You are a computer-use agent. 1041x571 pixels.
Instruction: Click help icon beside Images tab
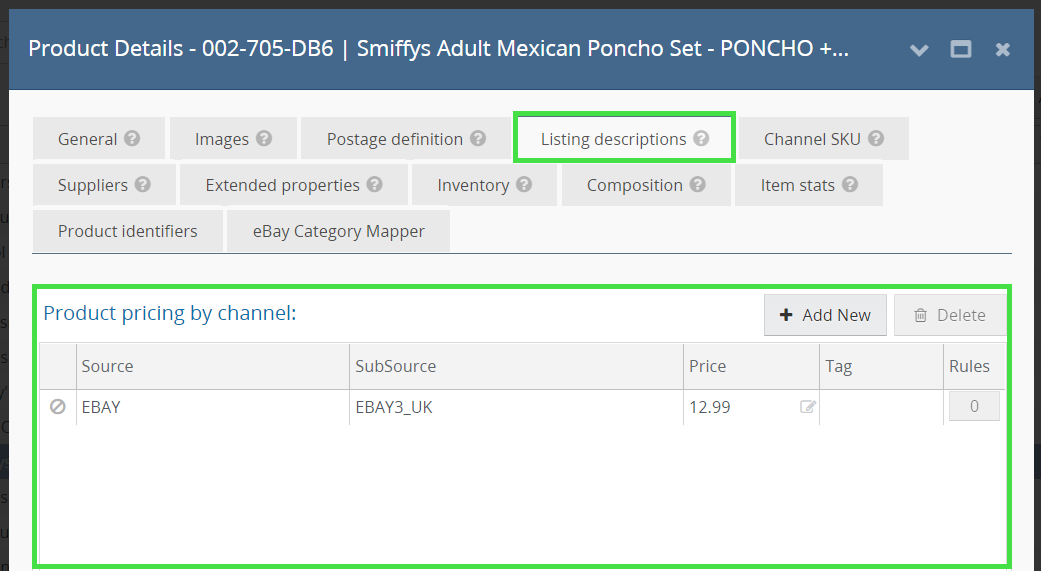click(x=263, y=139)
